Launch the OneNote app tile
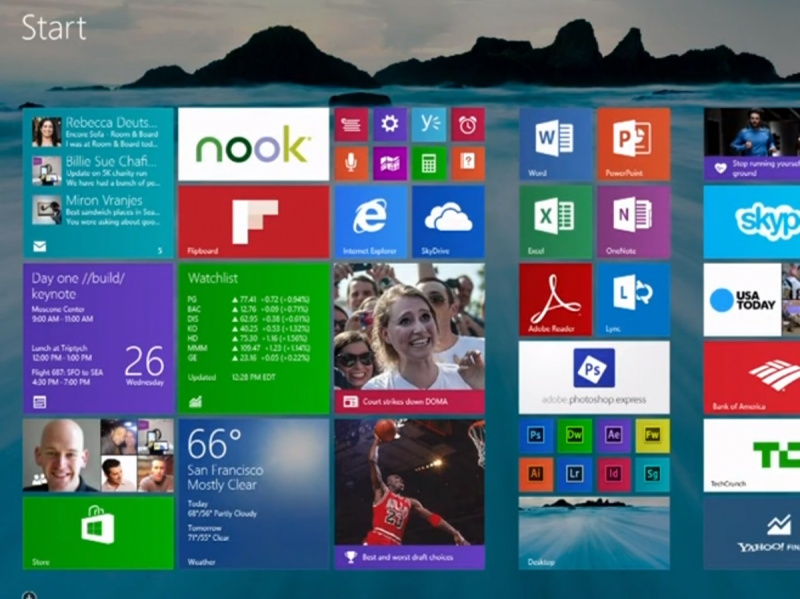This screenshot has height=599, width=800. (x=633, y=222)
